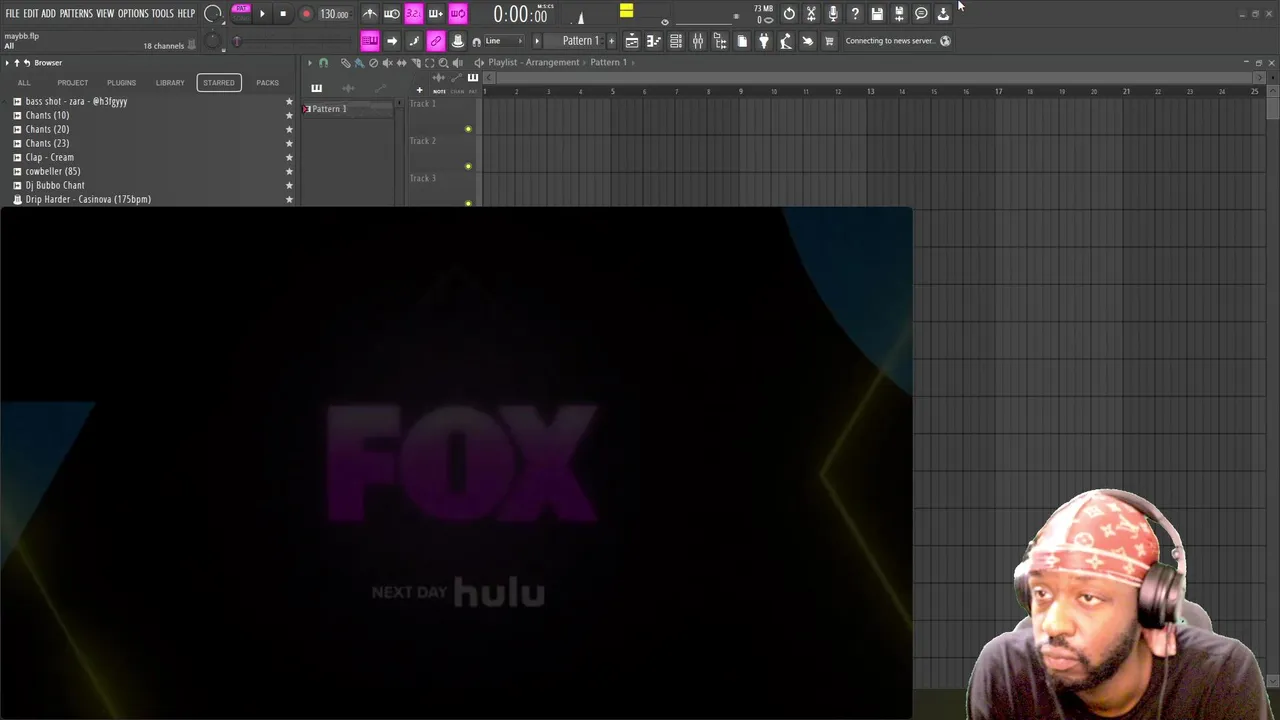Stop playback with the Stop button

tap(283, 14)
